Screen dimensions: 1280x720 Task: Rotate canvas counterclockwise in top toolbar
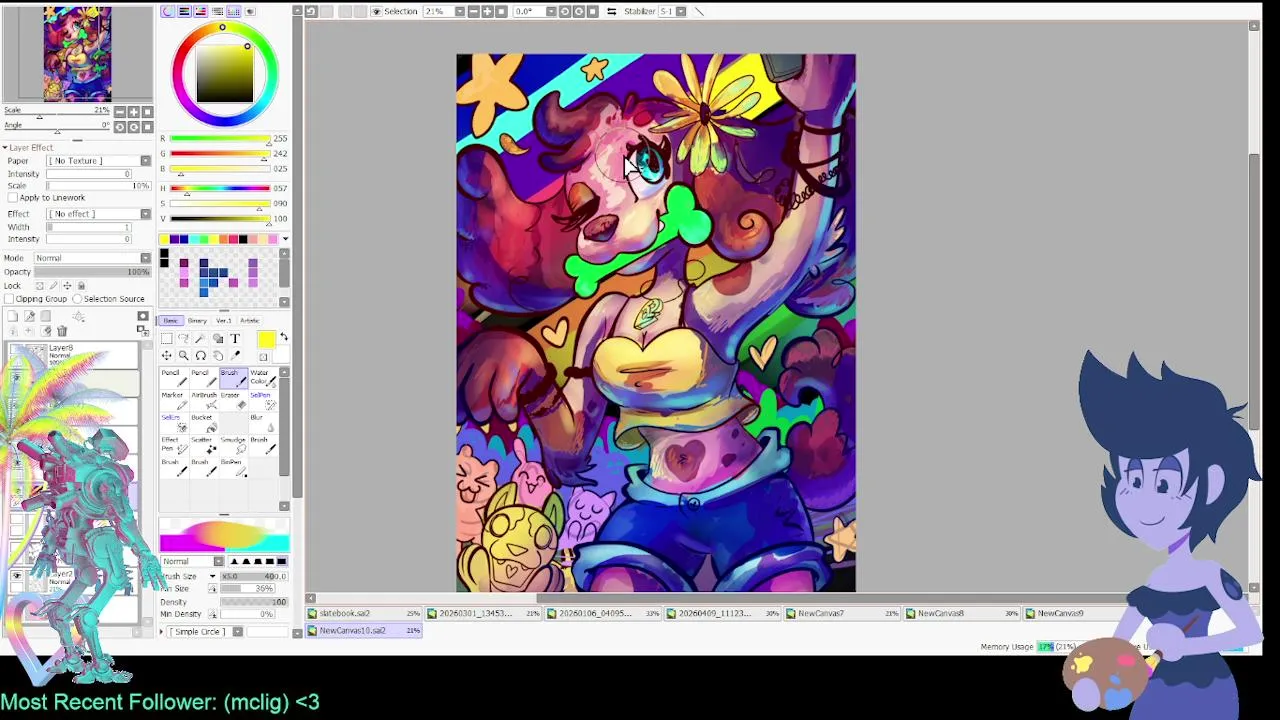pyautogui.click(x=564, y=11)
